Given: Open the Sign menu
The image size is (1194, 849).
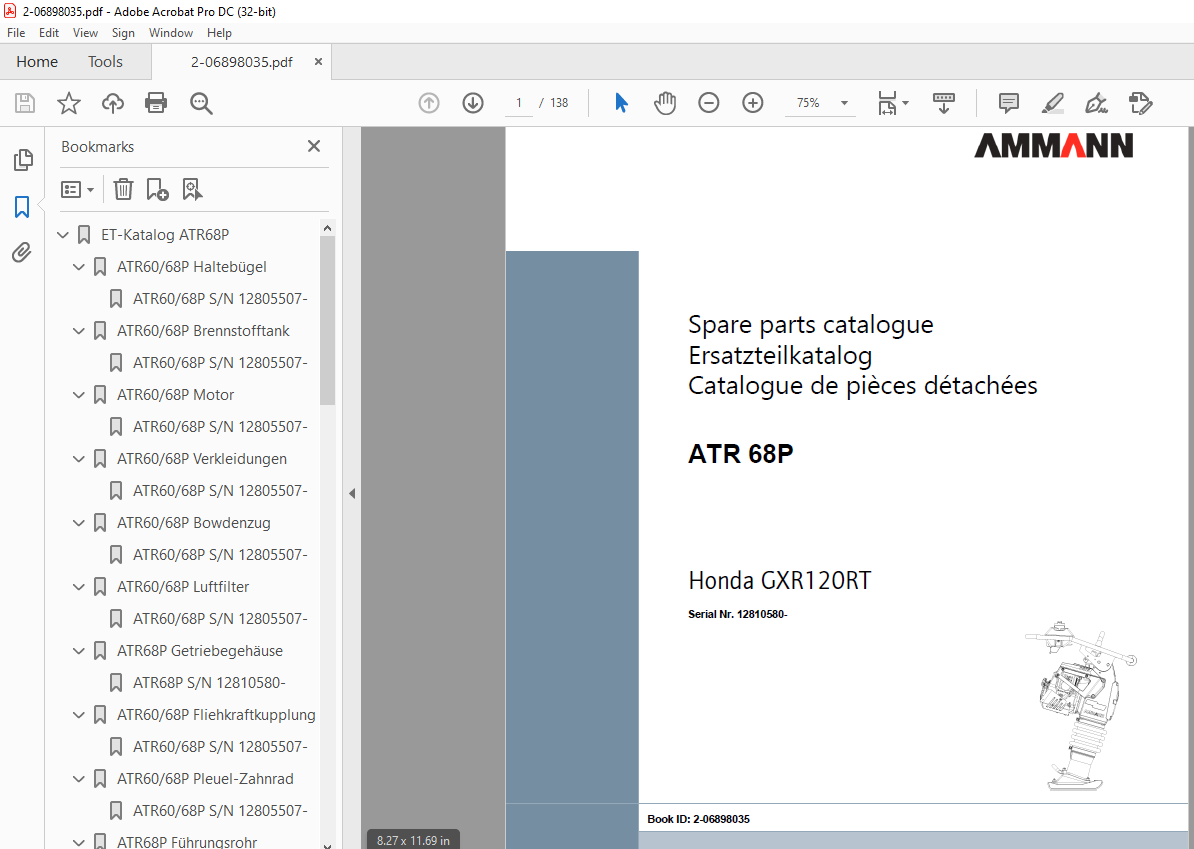Looking at the screenshot, I should [x=123, y=33].
